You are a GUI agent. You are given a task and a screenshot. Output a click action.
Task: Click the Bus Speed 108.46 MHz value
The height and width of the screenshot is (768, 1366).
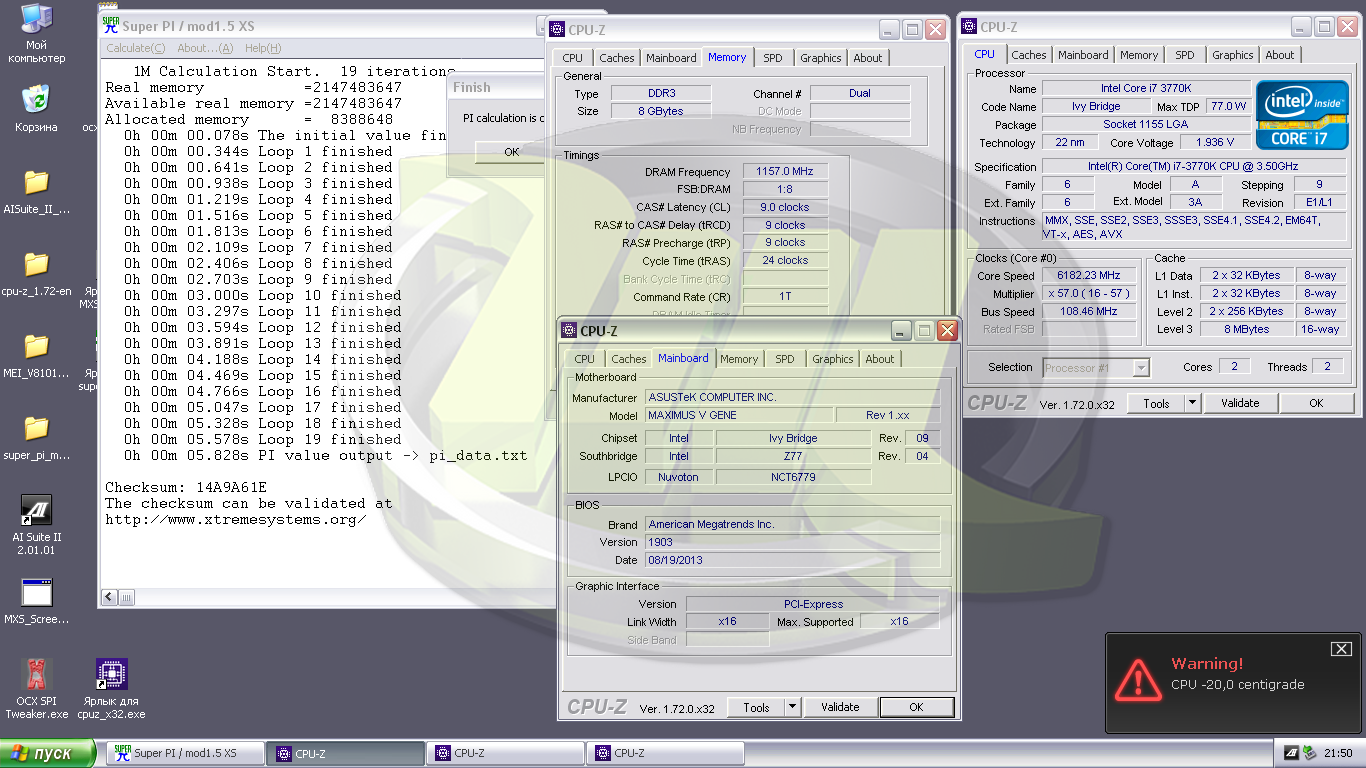tap(1089, 311)
